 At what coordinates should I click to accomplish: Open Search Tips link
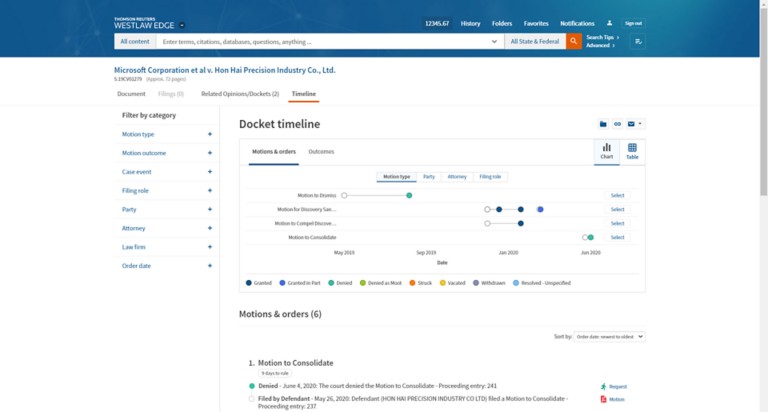pos(602,37)
